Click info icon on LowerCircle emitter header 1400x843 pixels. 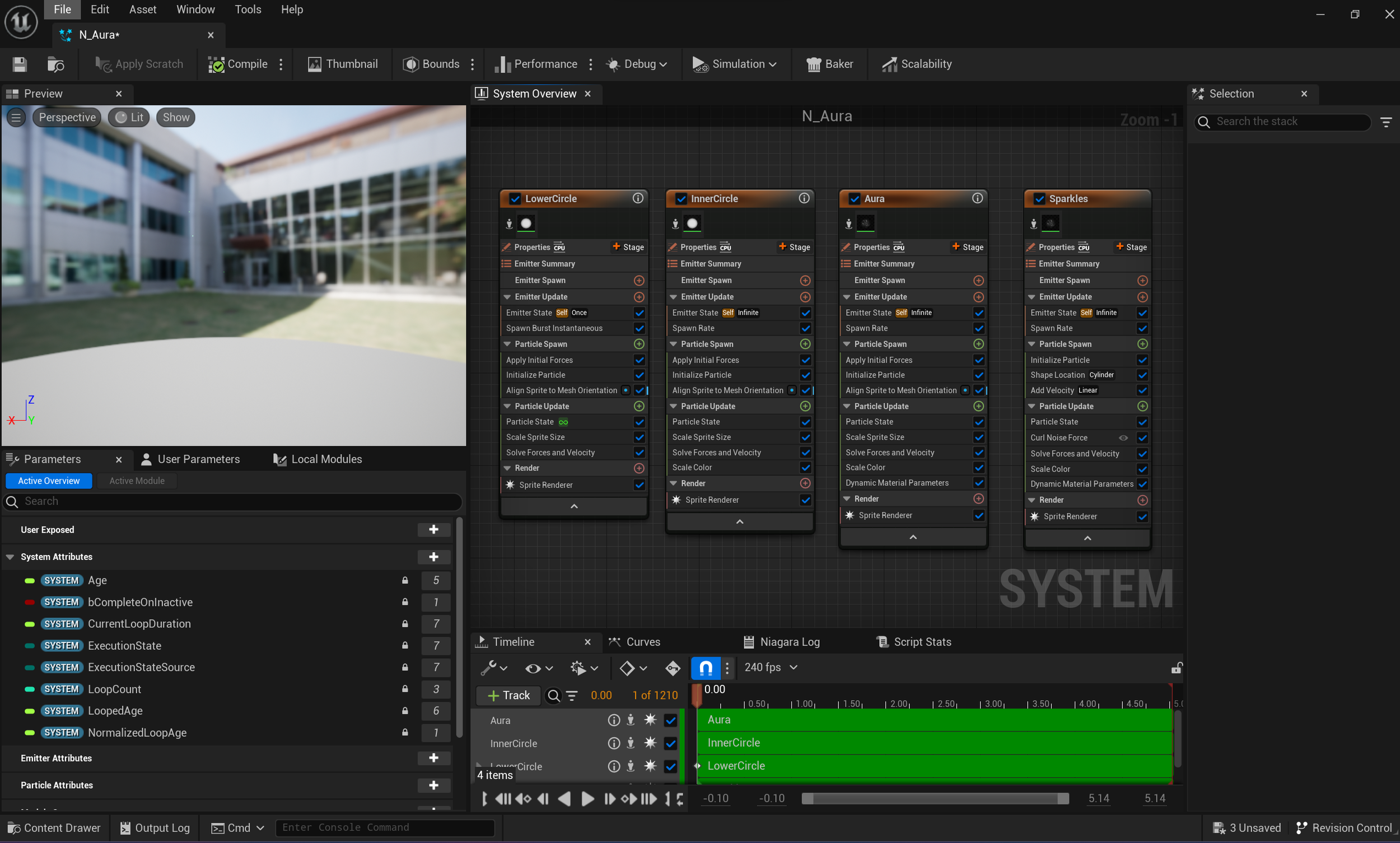(638, 198)
